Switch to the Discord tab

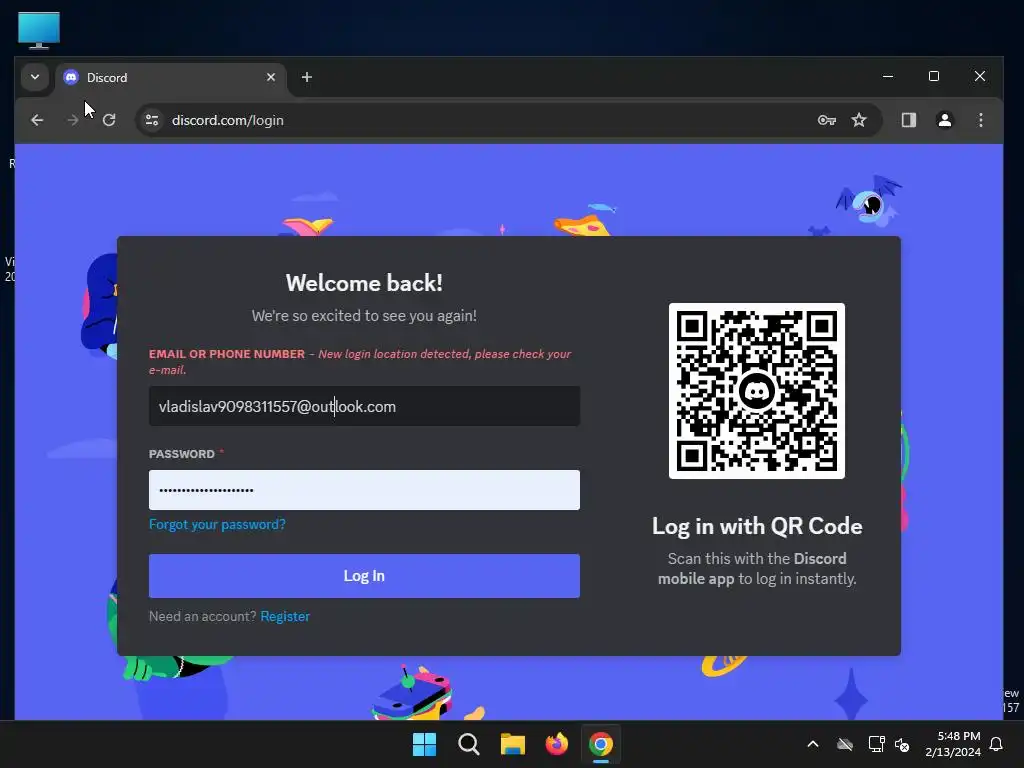pyautogui.click(x=170, y=78)
